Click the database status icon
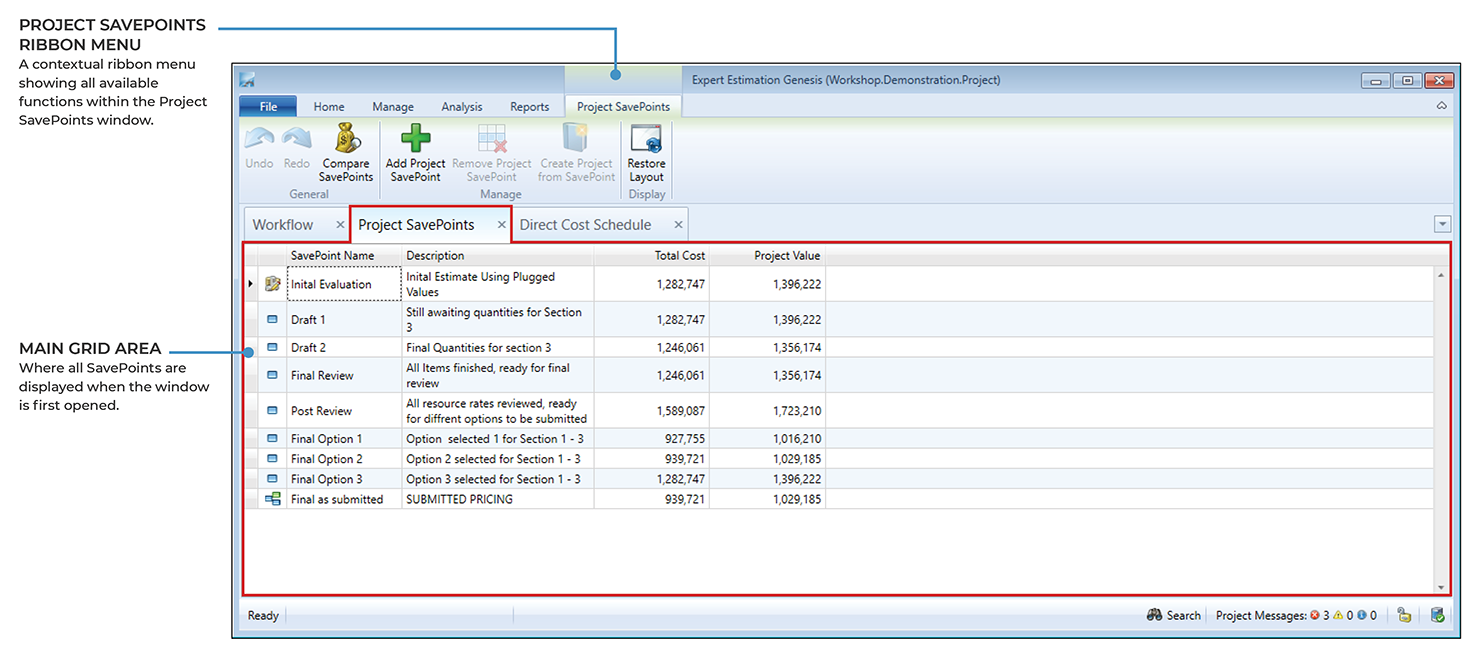1480x658 pixels. [1437, 615]
